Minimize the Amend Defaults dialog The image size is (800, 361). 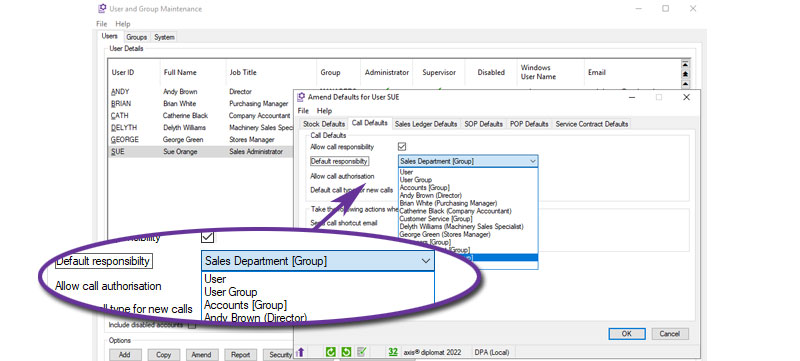(632, 97)
